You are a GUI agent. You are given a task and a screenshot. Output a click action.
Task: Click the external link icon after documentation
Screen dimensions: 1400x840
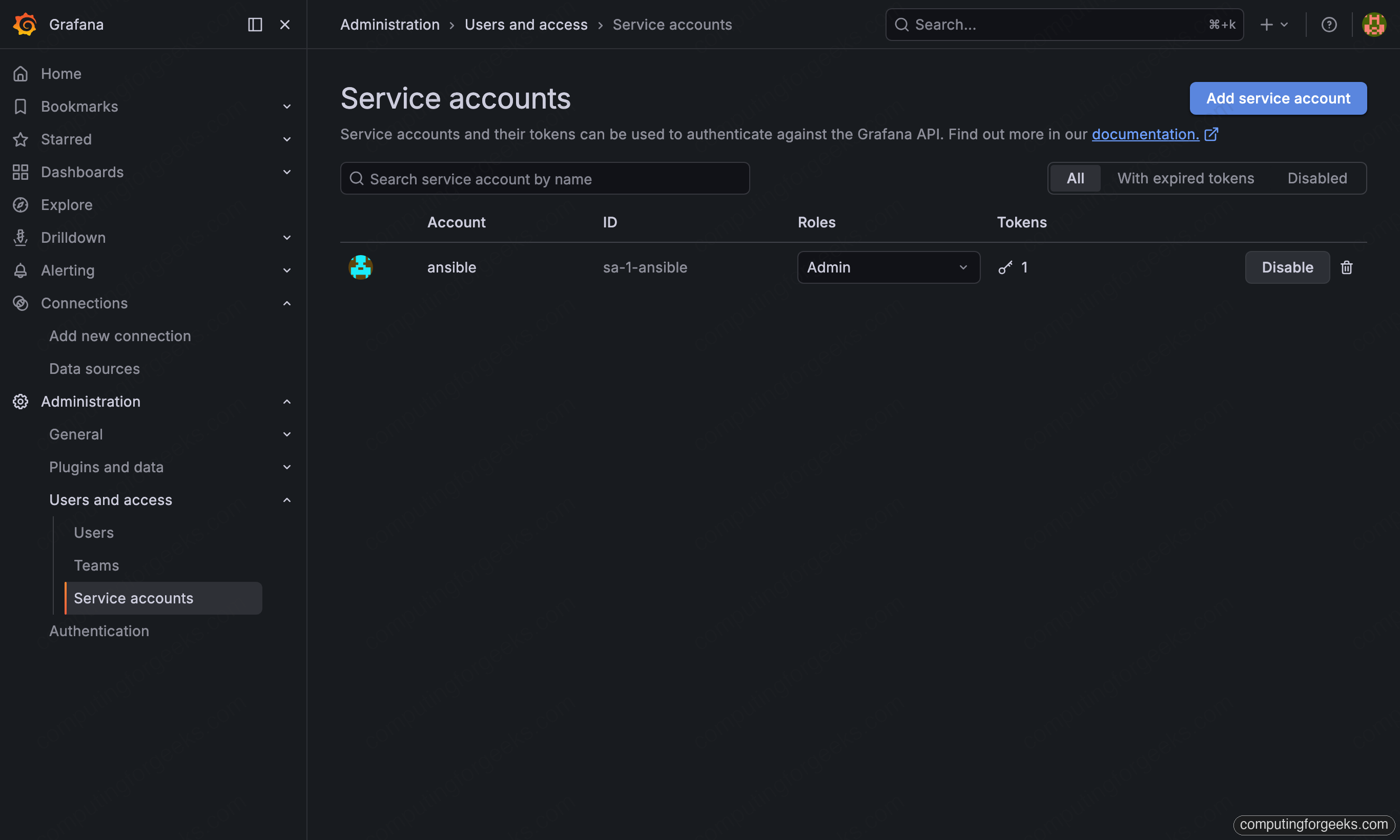point(1211,134)
